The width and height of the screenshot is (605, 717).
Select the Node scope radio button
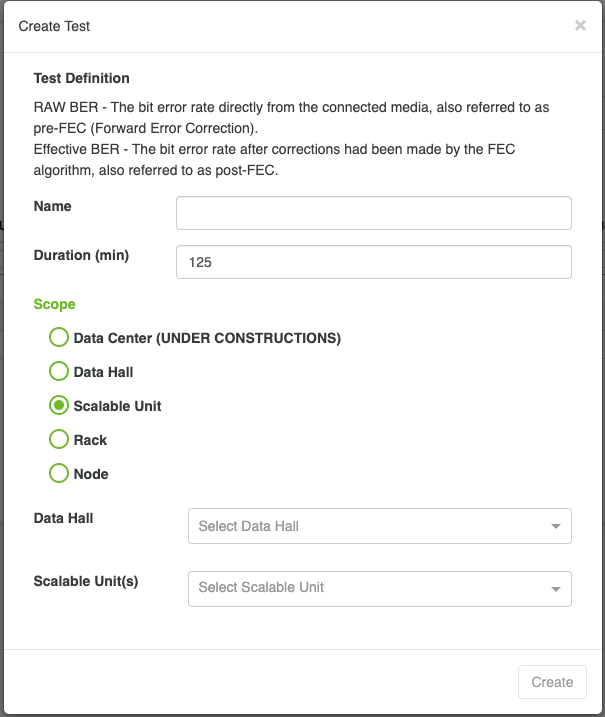[59, 474]
